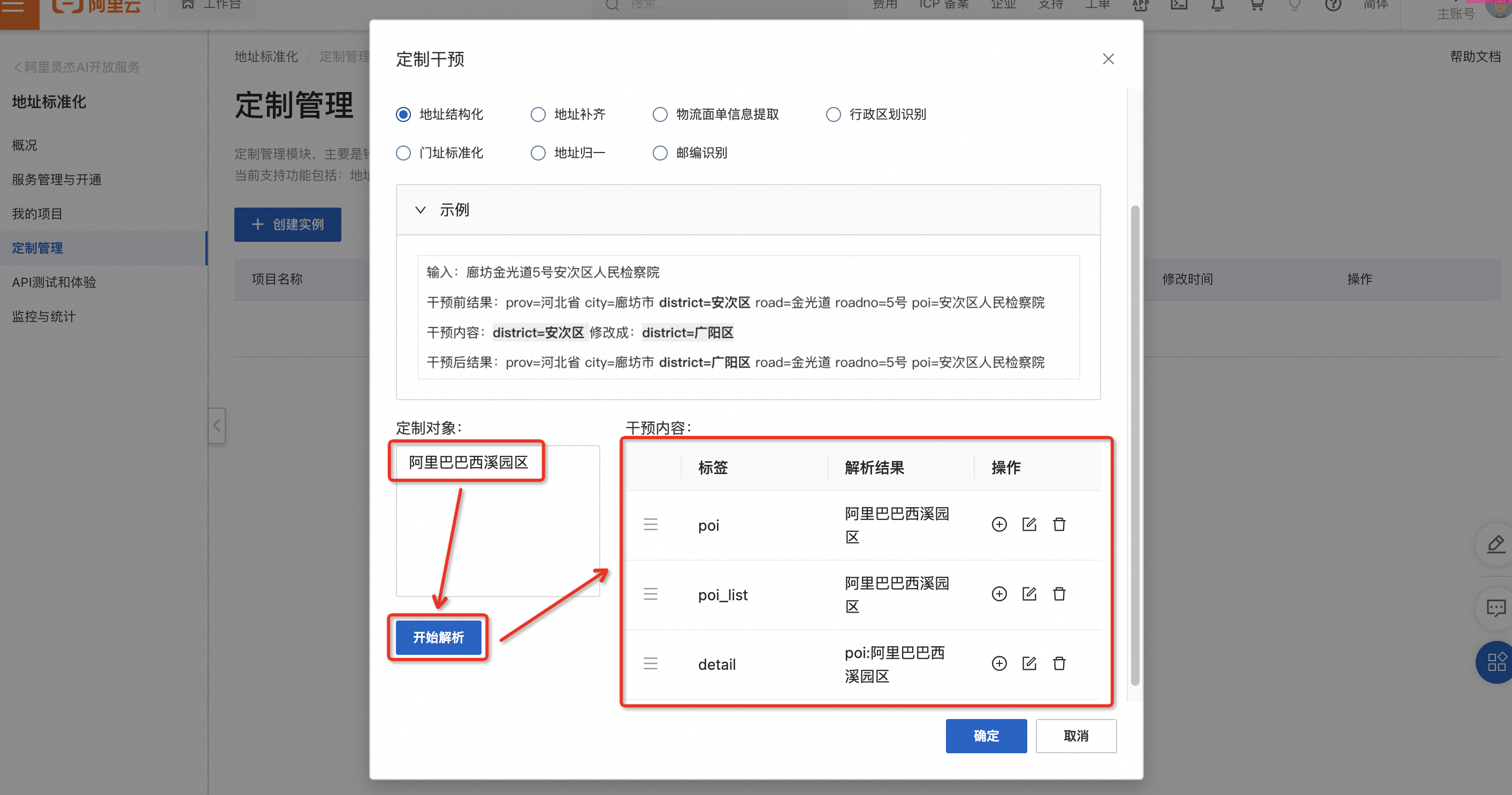
Task: Delete the poi_list row via trash icon
Action: [1059, 594]
